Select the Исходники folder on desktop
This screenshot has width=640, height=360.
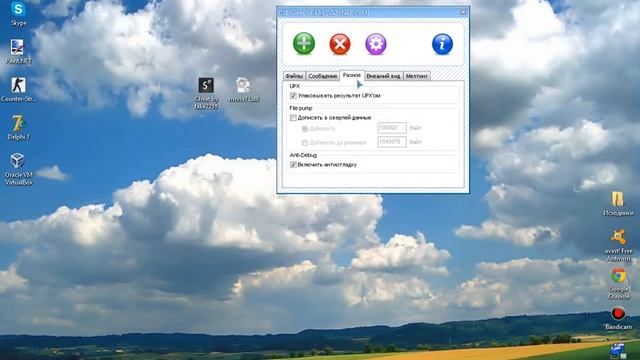pos(618,204)
